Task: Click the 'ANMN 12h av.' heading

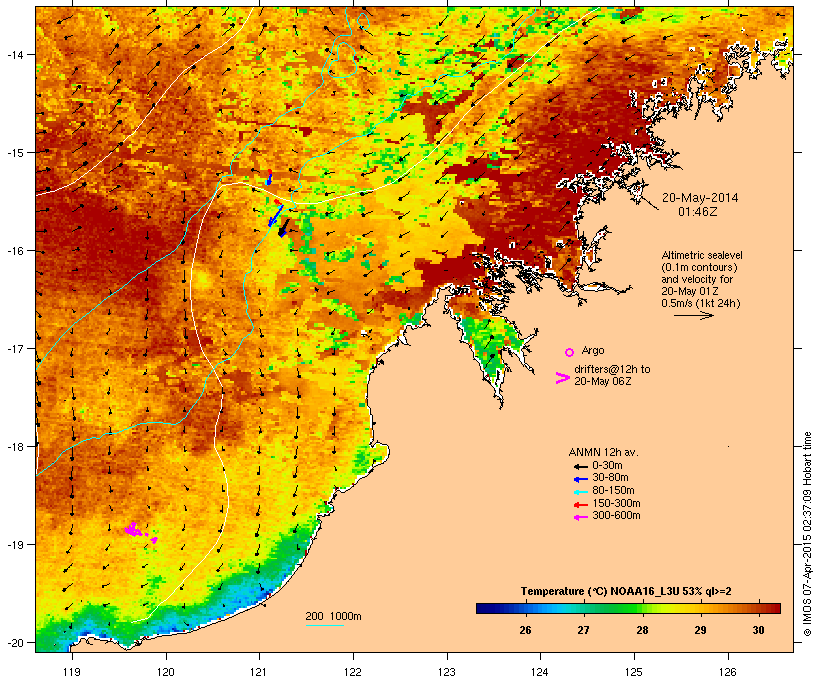Action: [x=603, y=452]
